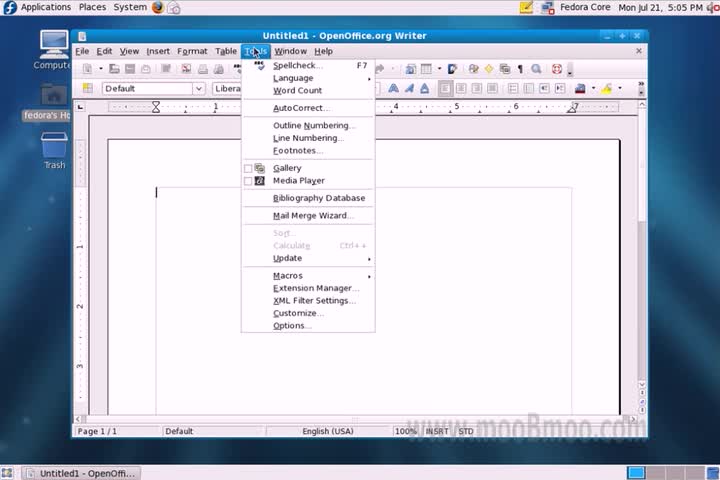Select AutoCorrect in the Tools menu
Image resolution: width=720 pixels, height=480 pixels.
(308, 108)
